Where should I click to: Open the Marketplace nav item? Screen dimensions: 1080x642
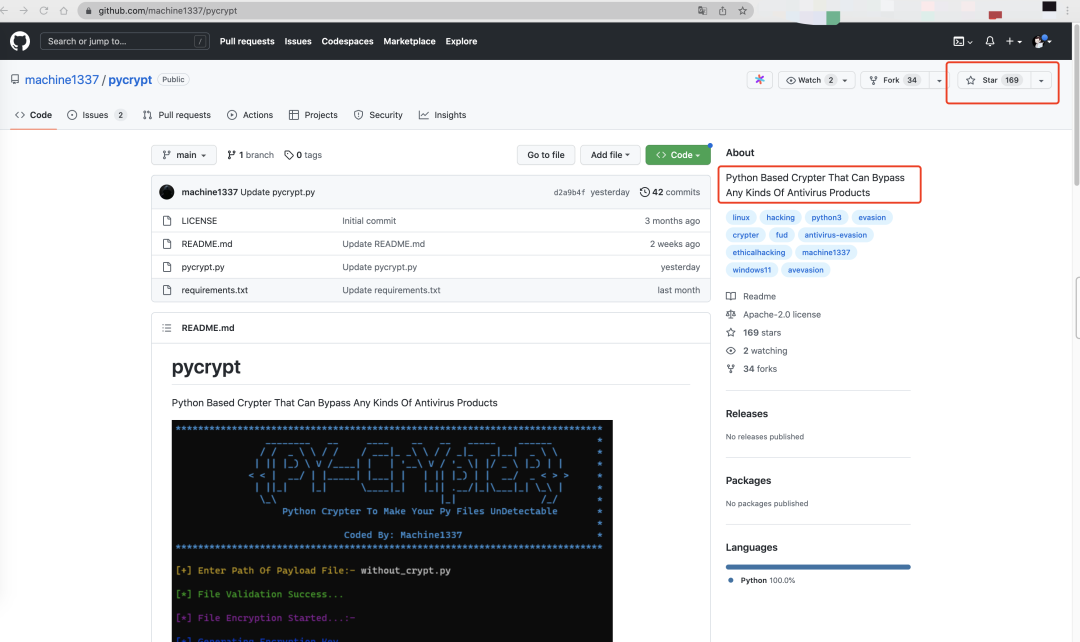click(x=409, y=41)
